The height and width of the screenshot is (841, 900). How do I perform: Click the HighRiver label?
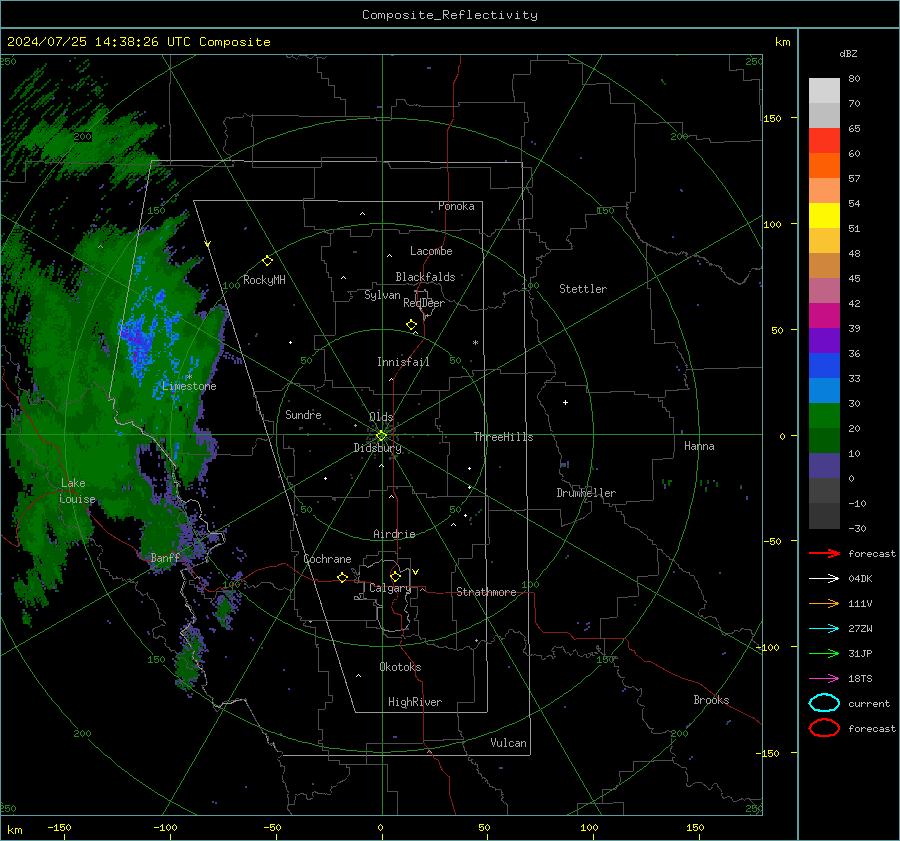[415, 702]
